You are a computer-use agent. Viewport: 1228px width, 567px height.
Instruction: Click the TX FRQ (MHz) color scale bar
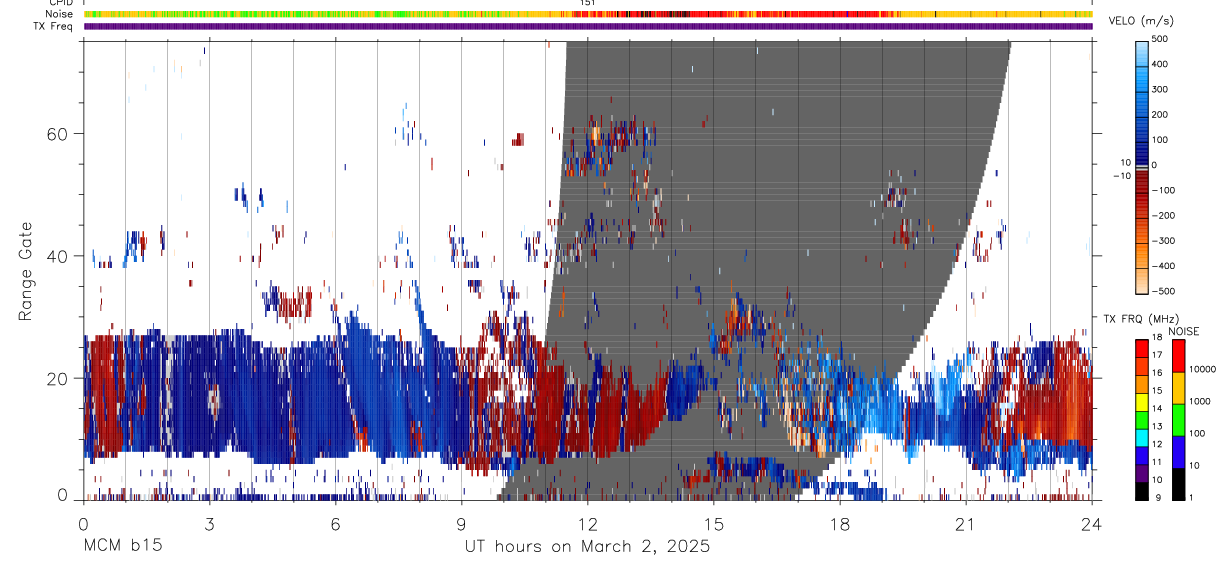pos(1141,419)
